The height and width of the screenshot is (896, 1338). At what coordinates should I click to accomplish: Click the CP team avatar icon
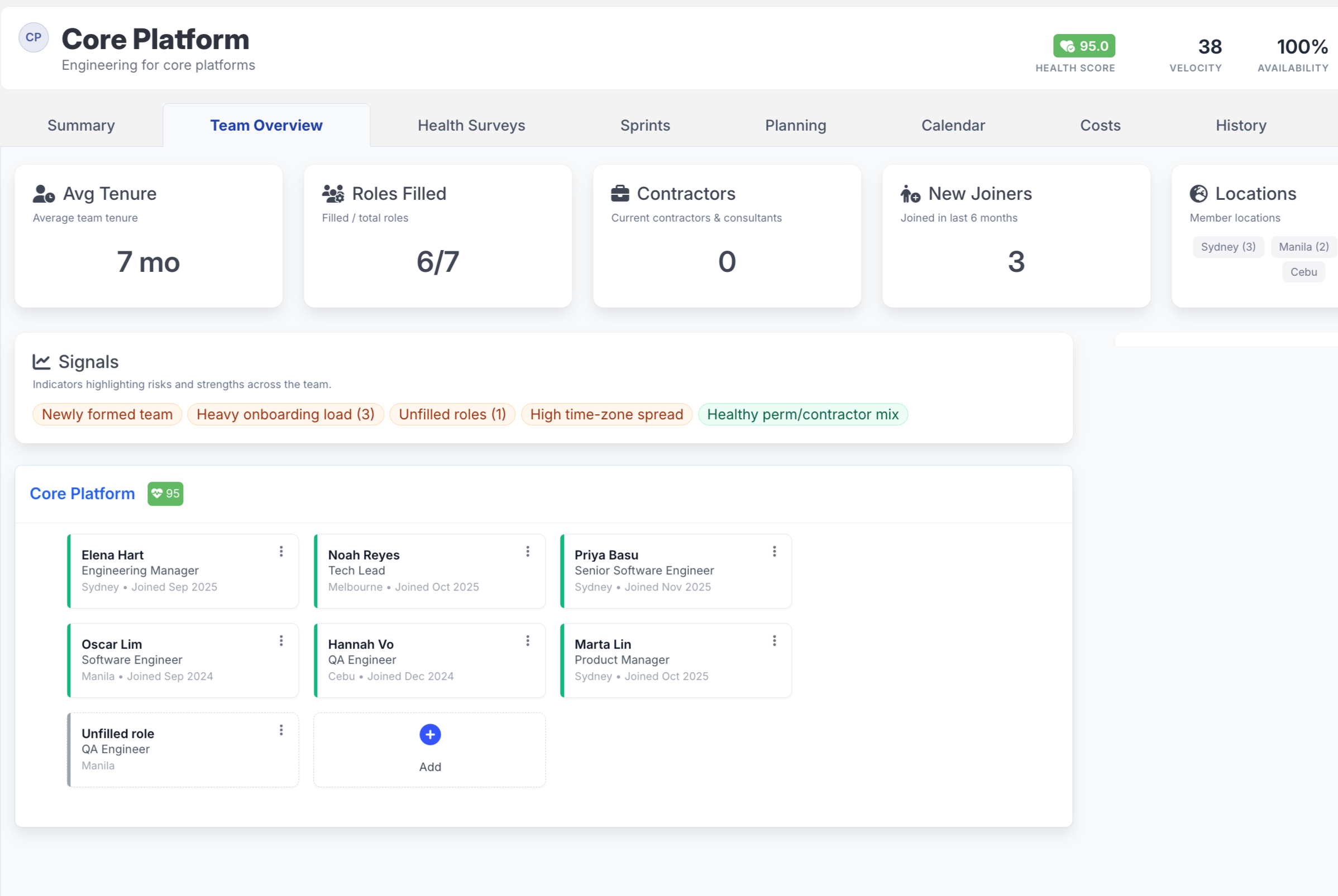pos(33,38)
